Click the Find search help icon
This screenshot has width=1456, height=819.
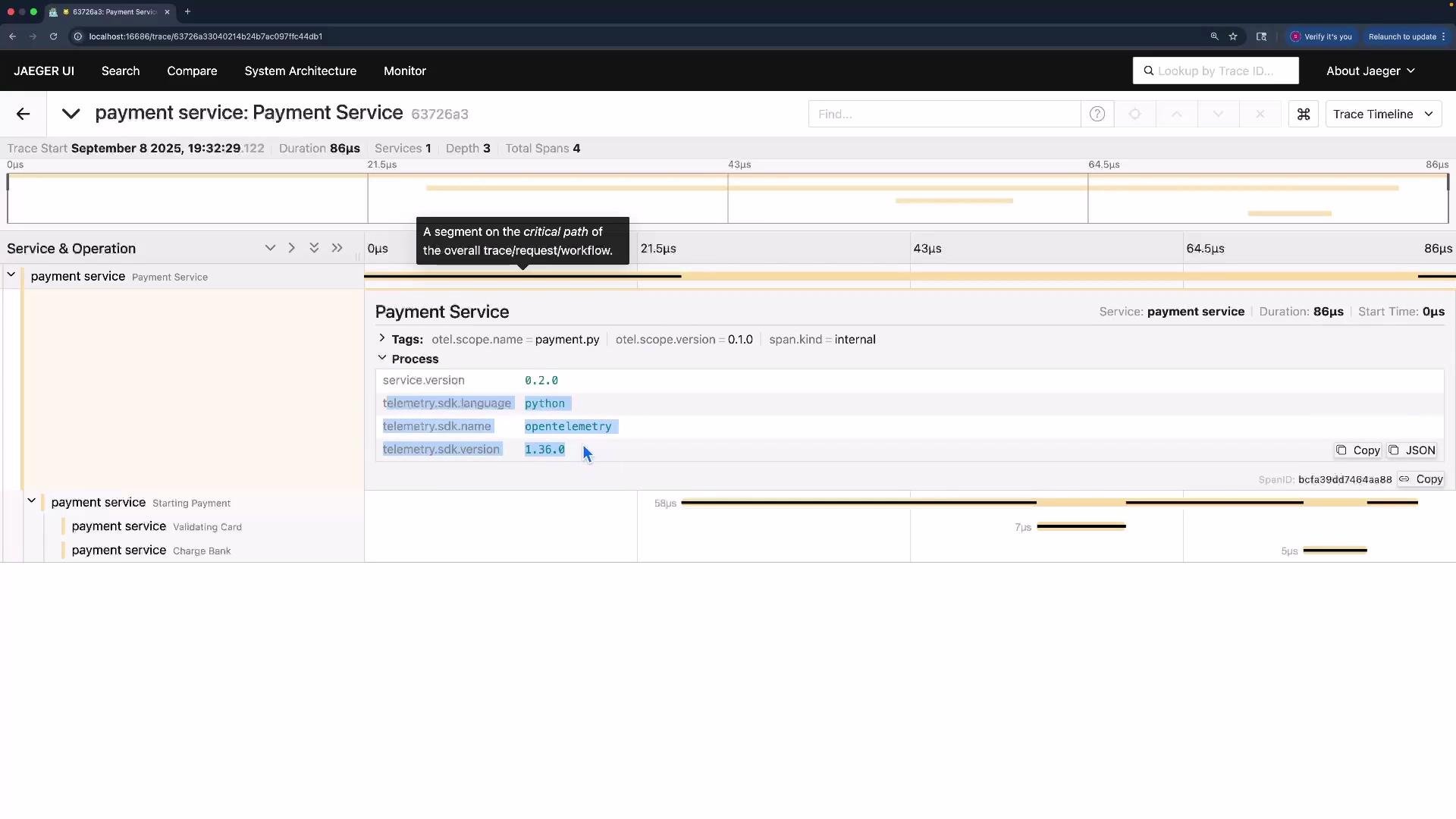point(1097,114)
